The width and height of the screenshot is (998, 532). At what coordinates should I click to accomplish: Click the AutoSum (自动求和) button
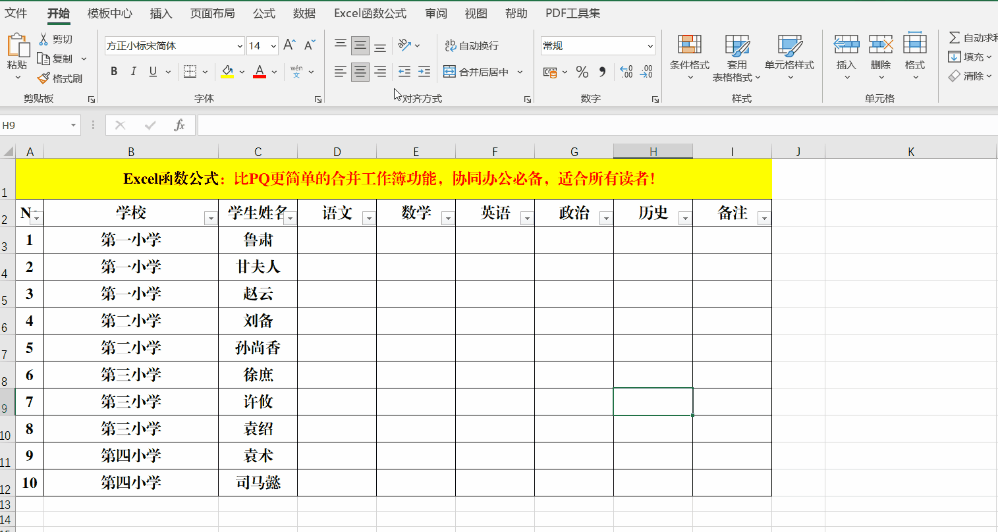click(x=973, y=38)
